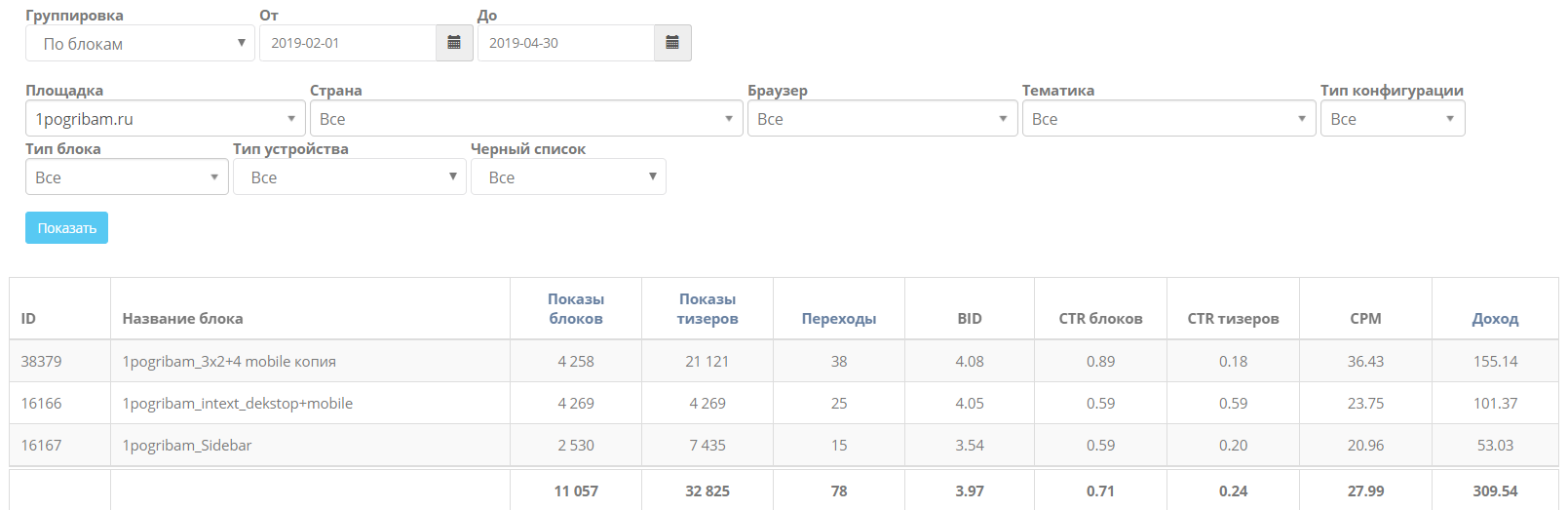Click the До date field showing 2019-04-30
Viewport: 1568px width, 510px height.
point(565,43)
